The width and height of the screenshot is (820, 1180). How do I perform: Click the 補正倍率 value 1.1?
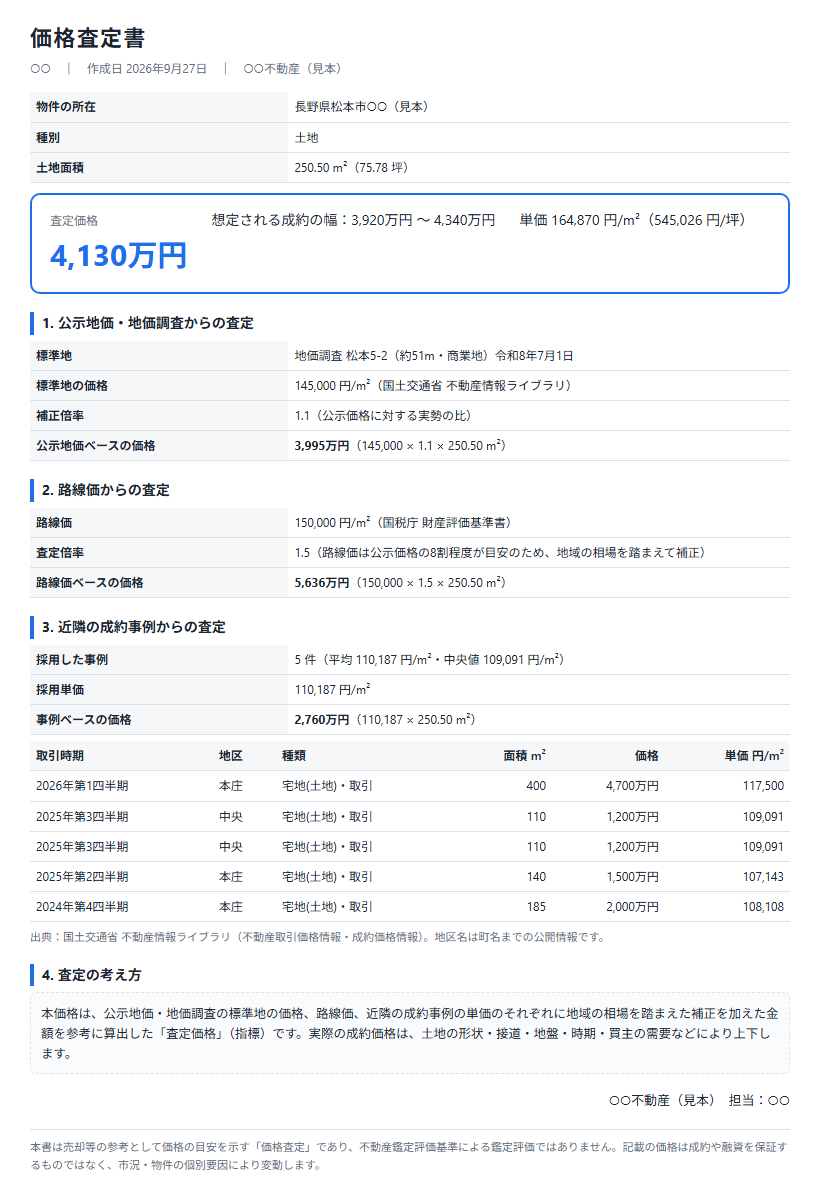[302, 415]
